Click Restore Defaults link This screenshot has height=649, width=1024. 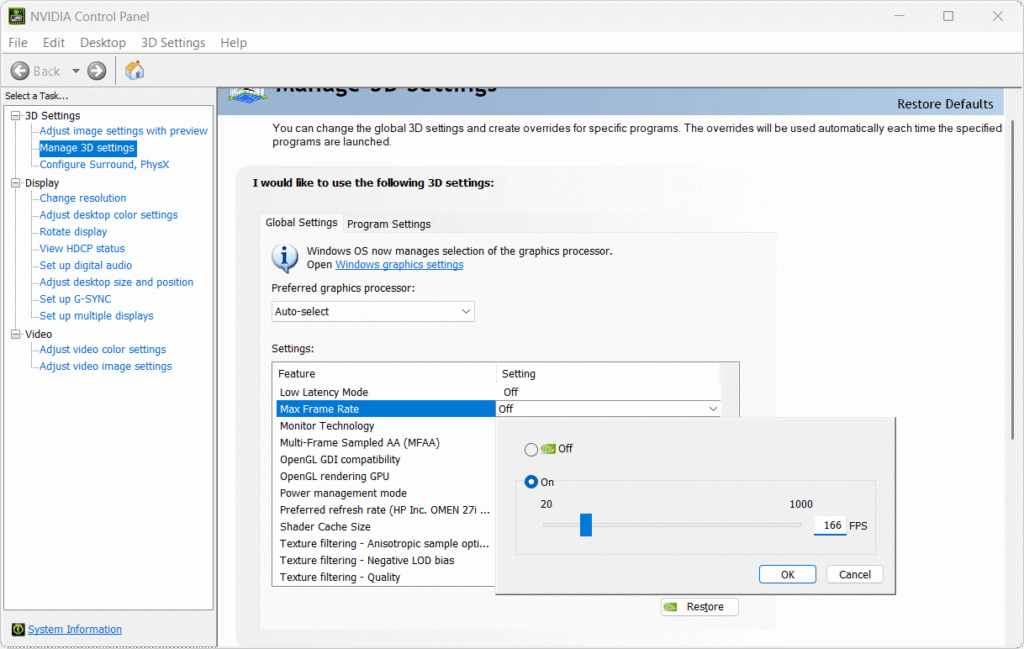944,104
